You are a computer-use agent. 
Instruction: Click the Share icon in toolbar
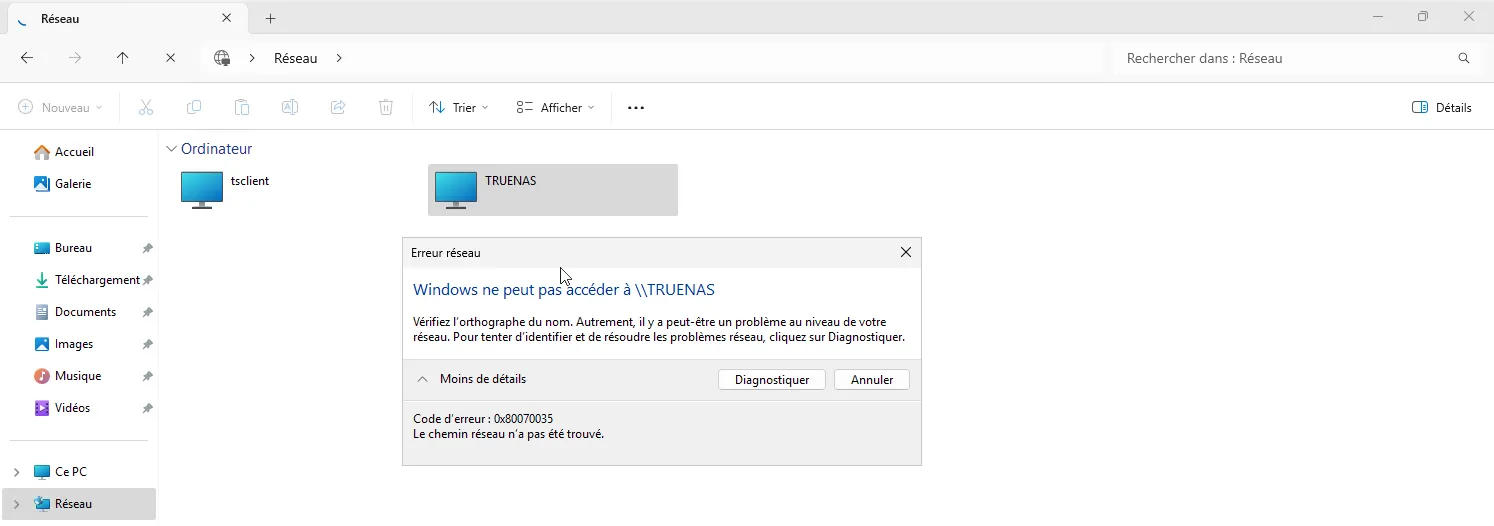pyautogui.click(x=338, y=108)
